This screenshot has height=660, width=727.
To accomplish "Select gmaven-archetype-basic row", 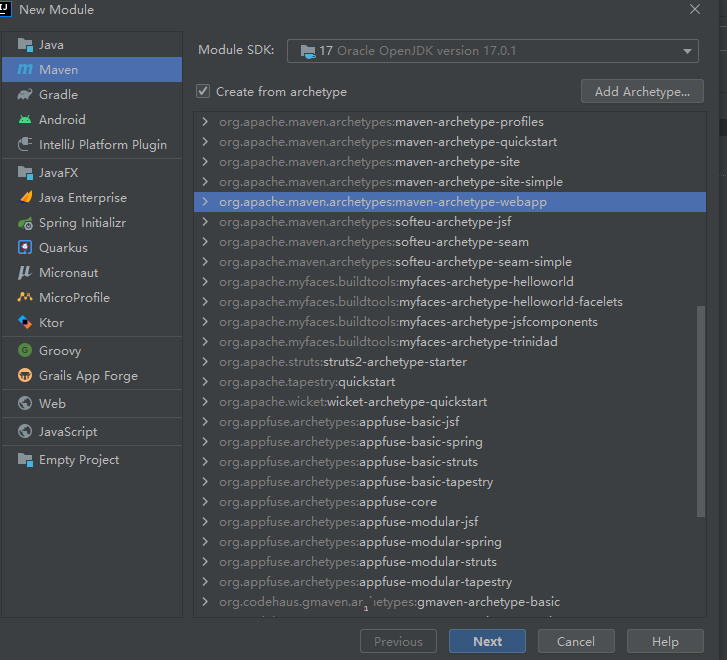I will 450,602.
